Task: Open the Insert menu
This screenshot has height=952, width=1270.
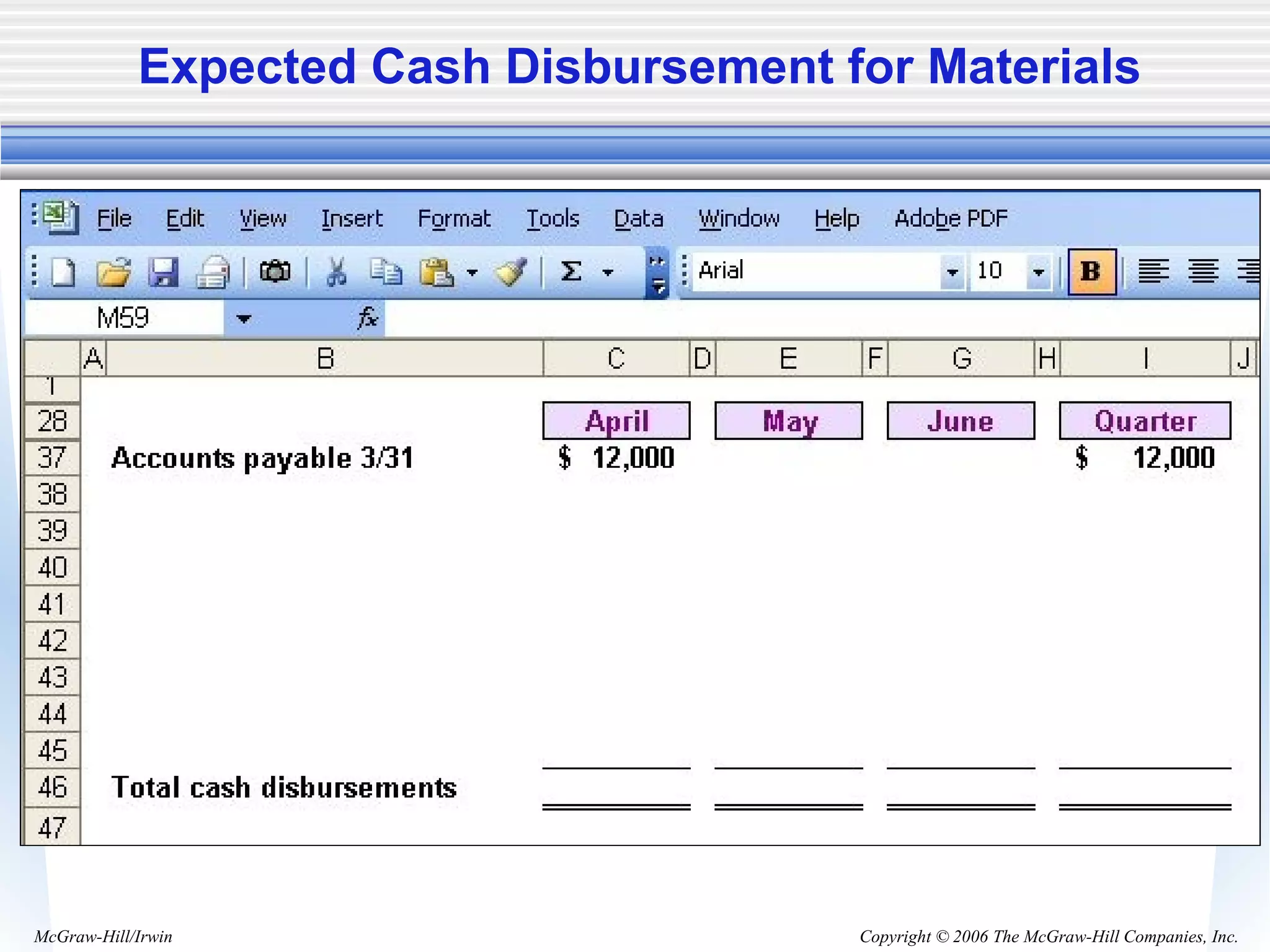Action: 352,219
